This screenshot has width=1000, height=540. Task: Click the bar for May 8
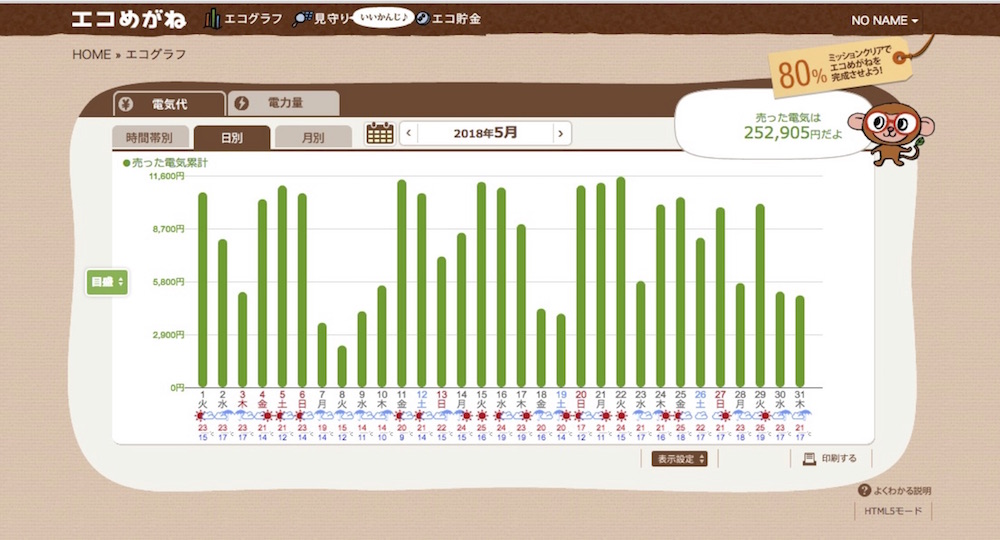click(x=342, y=367)
